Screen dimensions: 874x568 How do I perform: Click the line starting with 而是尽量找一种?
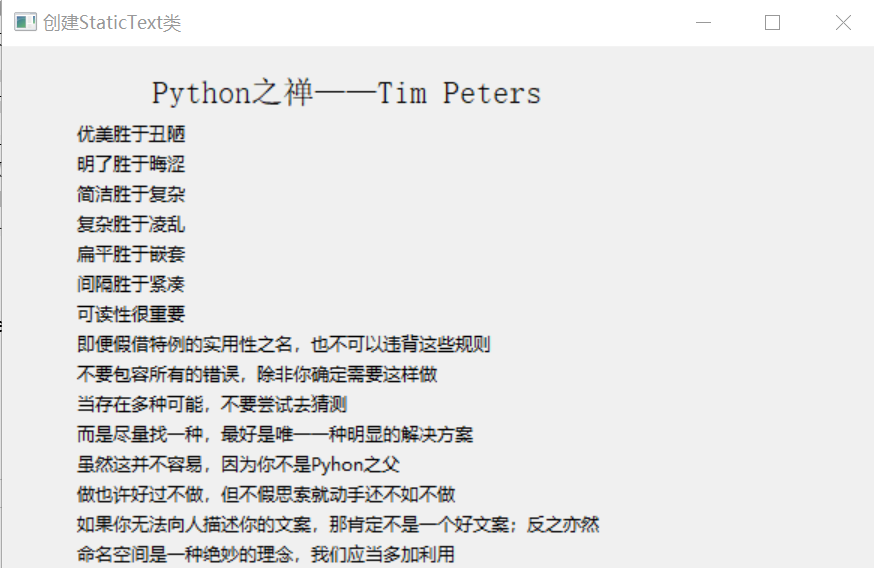click(x=275, y=434)
